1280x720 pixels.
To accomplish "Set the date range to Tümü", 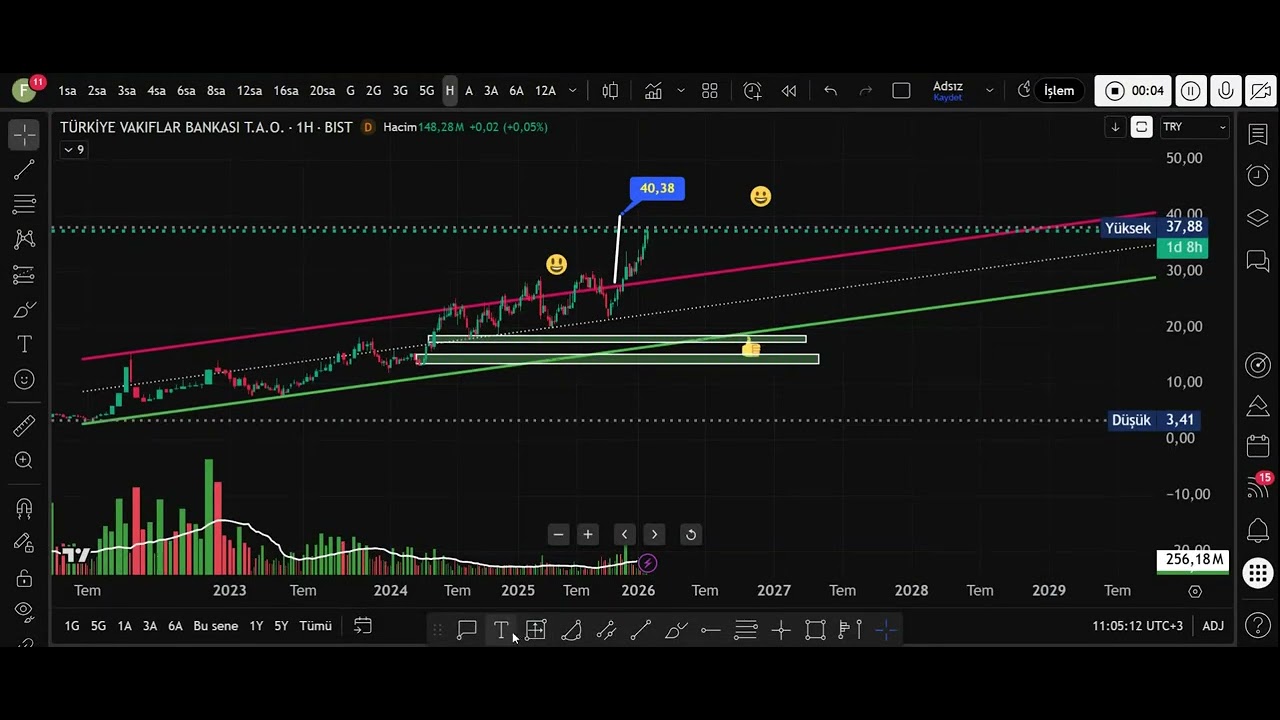I will (x=315, y=626).
